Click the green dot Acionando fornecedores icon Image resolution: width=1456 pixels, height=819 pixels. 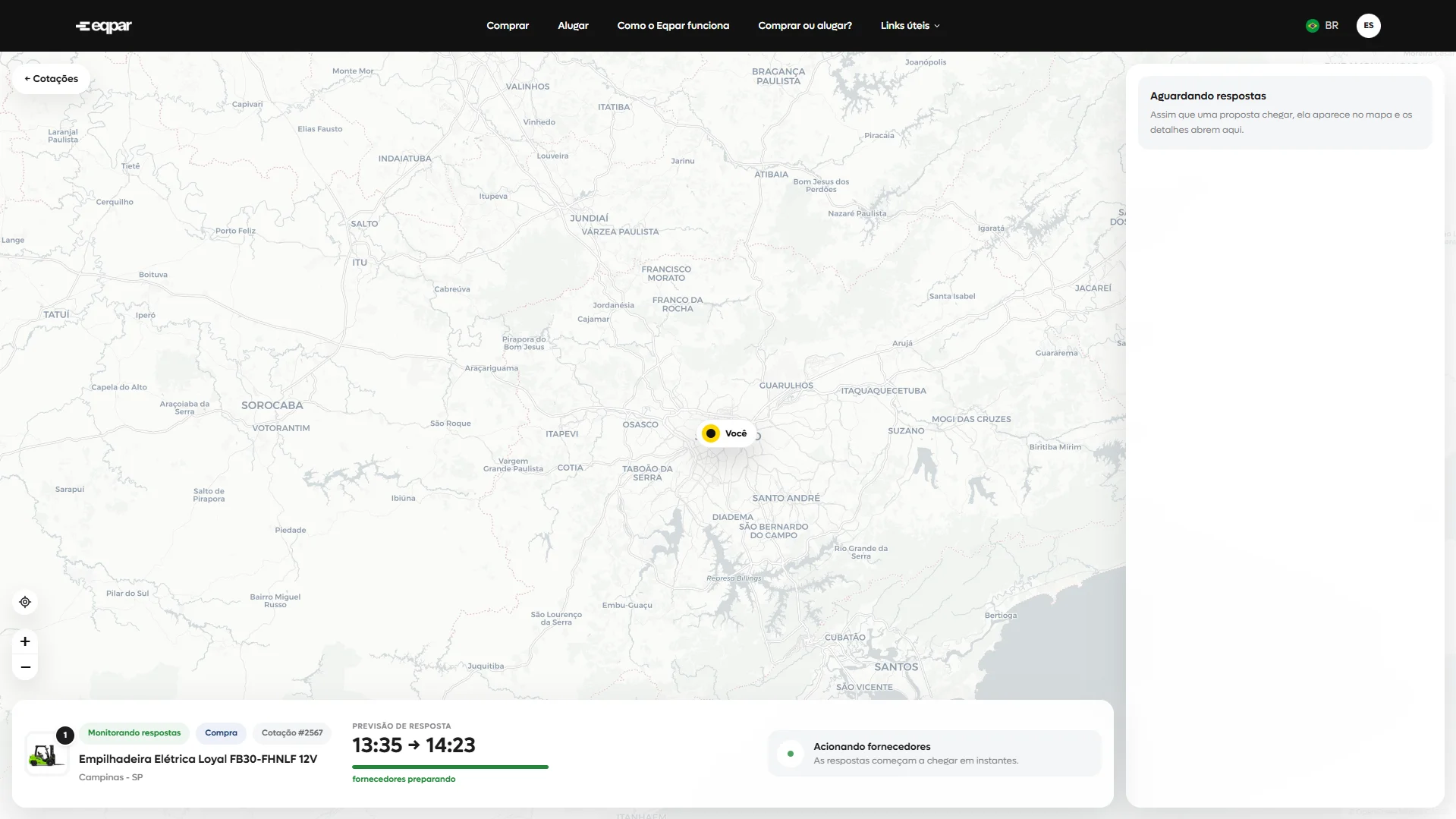(x=791, y=754)
